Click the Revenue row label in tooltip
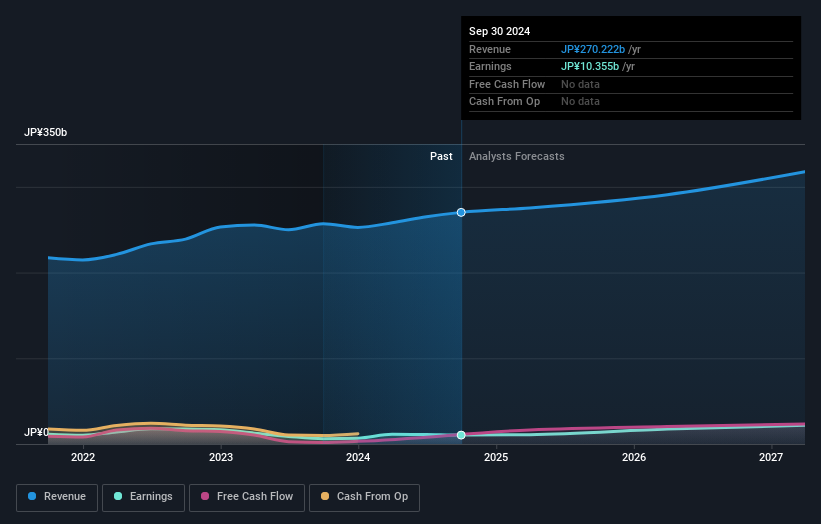Screen dimensions: 821x524 (490, 49)
